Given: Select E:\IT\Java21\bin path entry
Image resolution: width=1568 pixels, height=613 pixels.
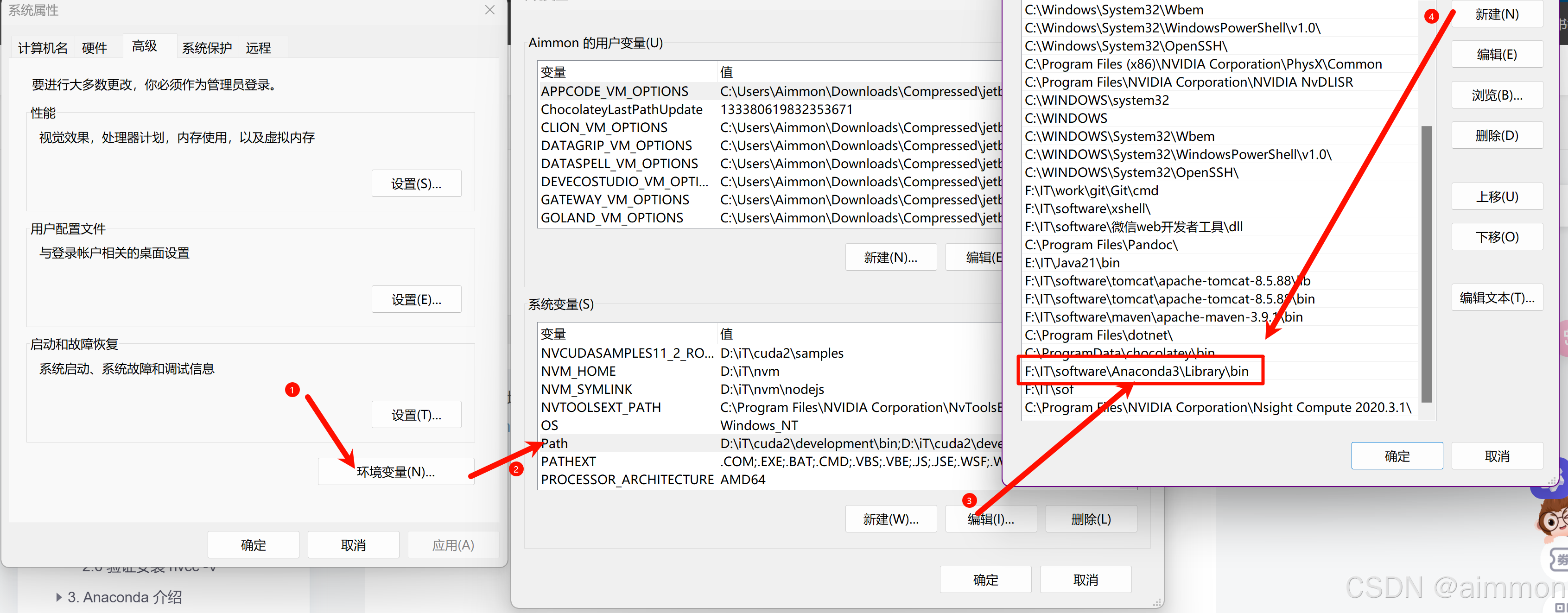Looking at the screenshot, I should point(1220,263).
